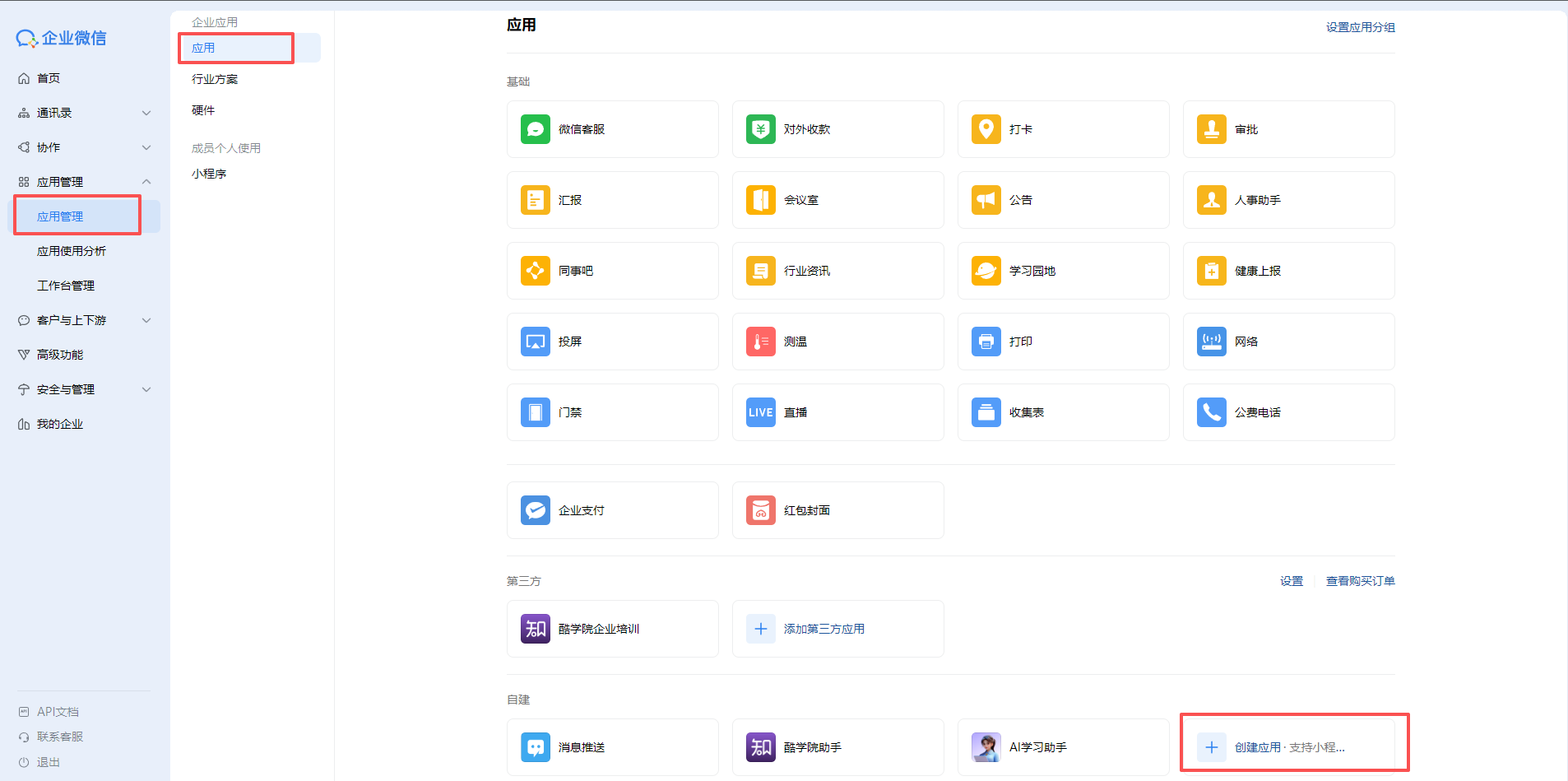Select the 网络 router icon
This screenshot has height=781, width=1568.
coord(1212,342)
